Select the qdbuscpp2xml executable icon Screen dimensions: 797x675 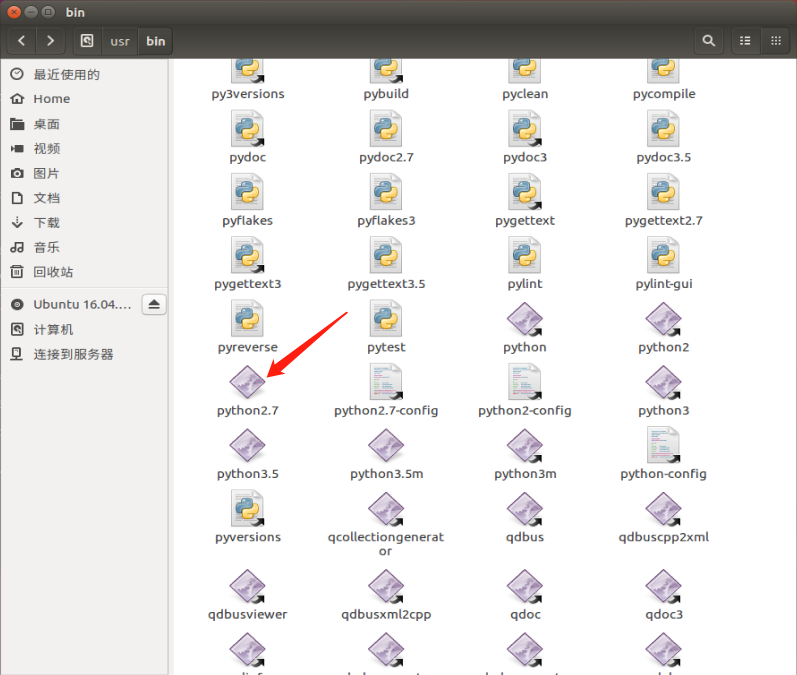(x=664, y=509)
